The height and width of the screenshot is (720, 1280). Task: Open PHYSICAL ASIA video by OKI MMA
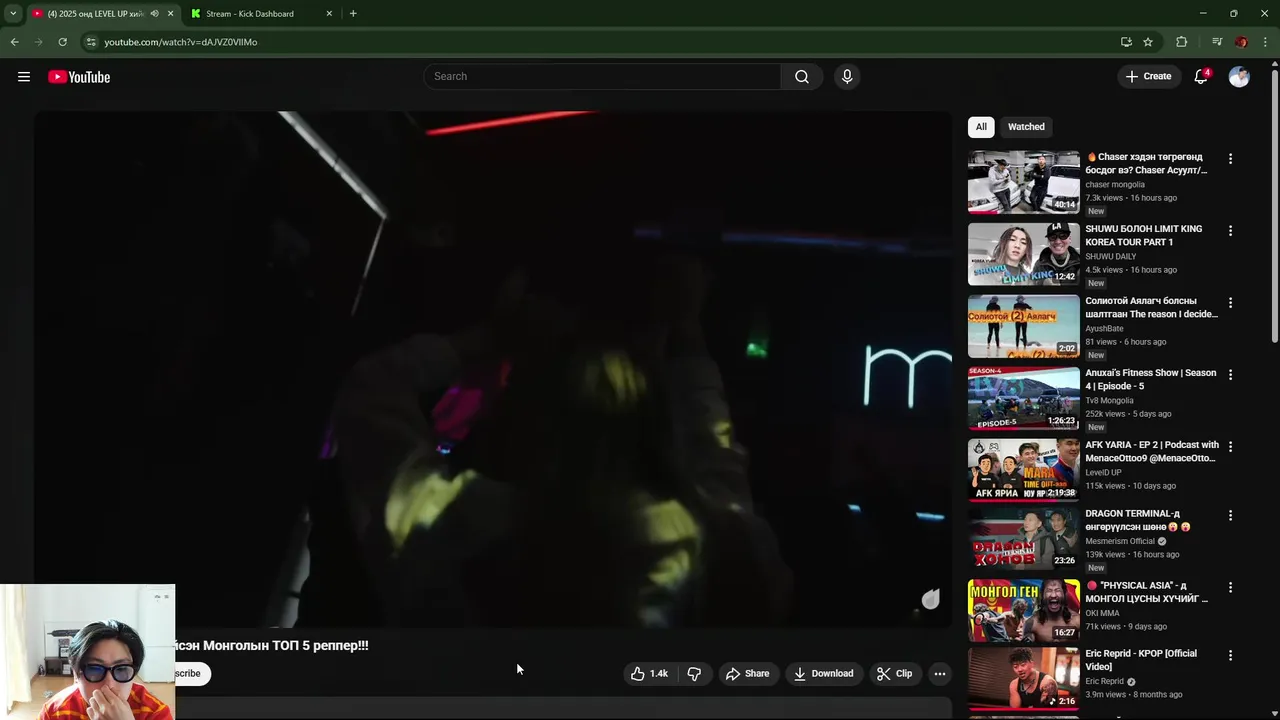(x=1147, y=592)
